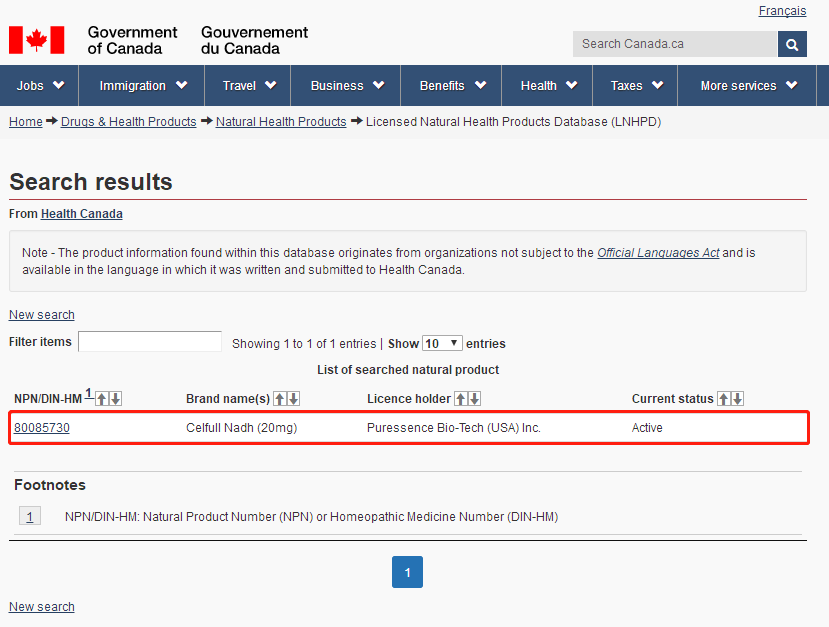
Task: Sort NPN/DIN-HM column ascending arrow
Action: click(101, 399)
